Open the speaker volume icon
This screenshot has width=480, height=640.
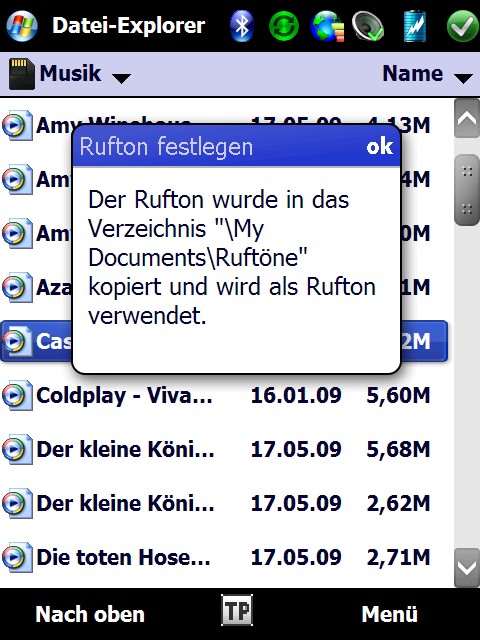pos(369,26)
